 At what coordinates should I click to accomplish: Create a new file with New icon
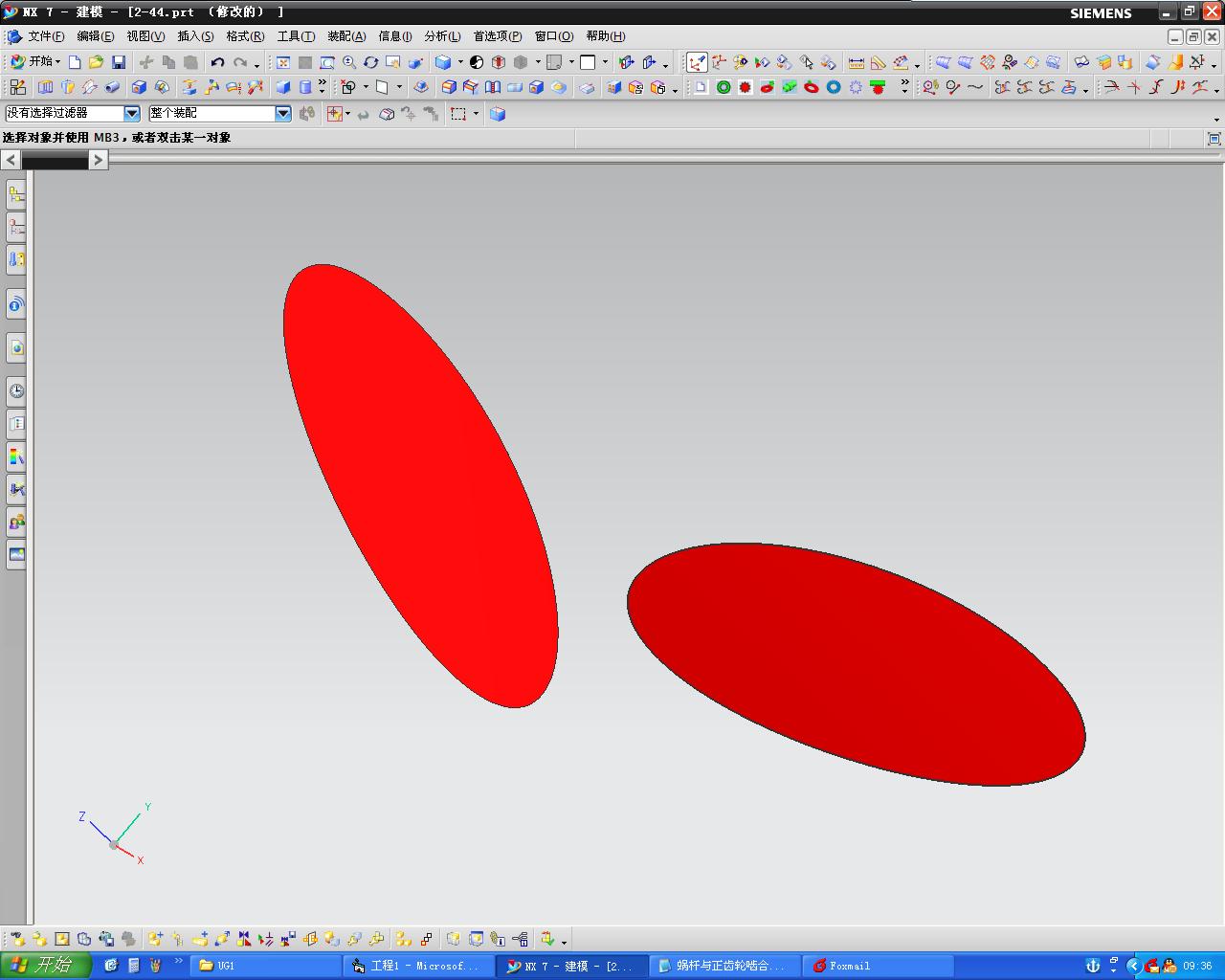pos(75,62)
